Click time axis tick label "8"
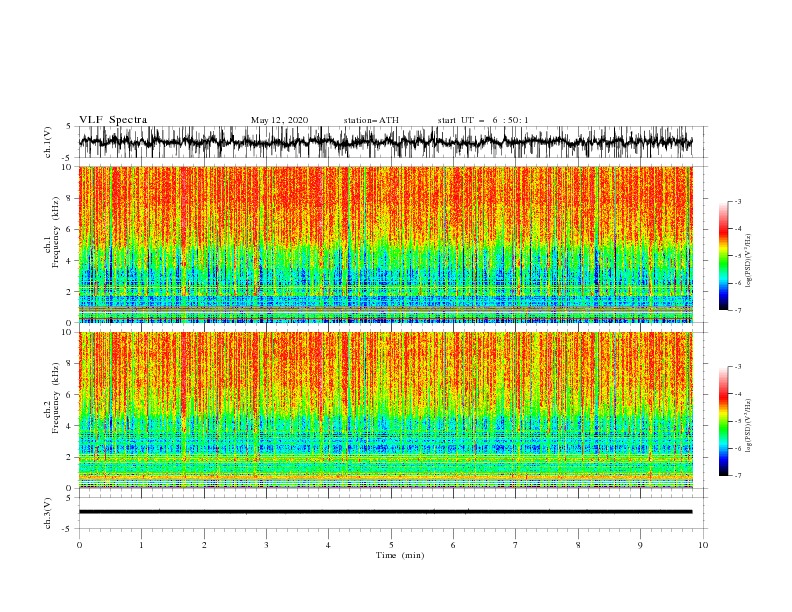Image resolution: width=792 pixels, height=612 pixels. tap(578, 545)
